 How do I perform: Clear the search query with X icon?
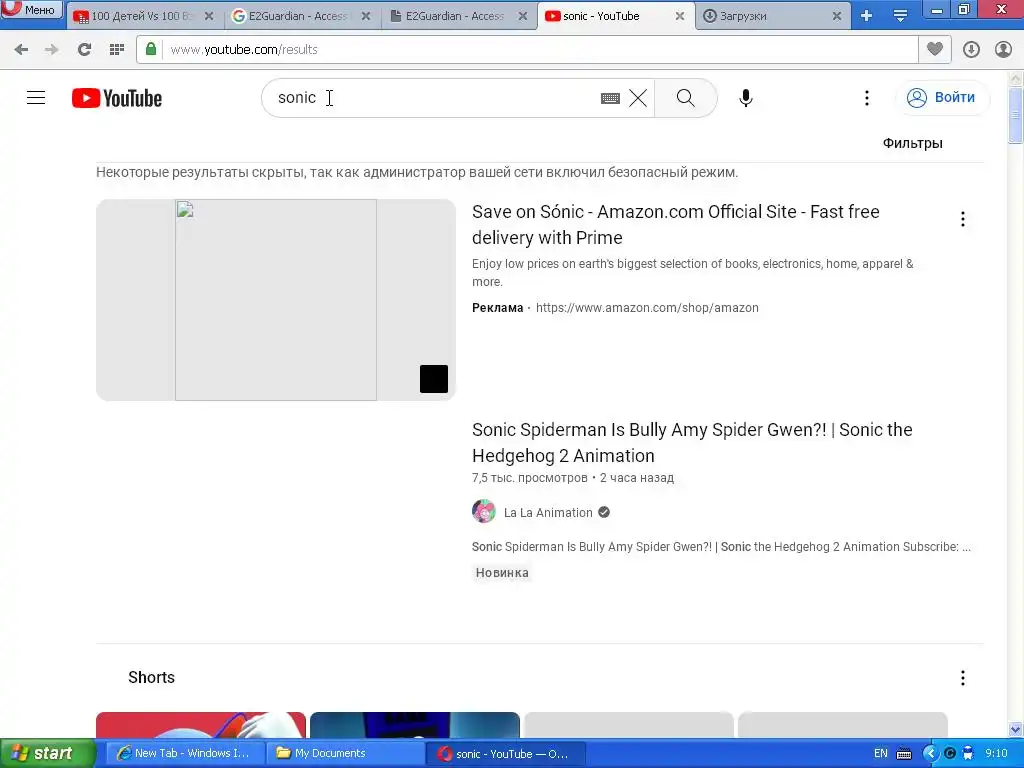pos(638,98)
